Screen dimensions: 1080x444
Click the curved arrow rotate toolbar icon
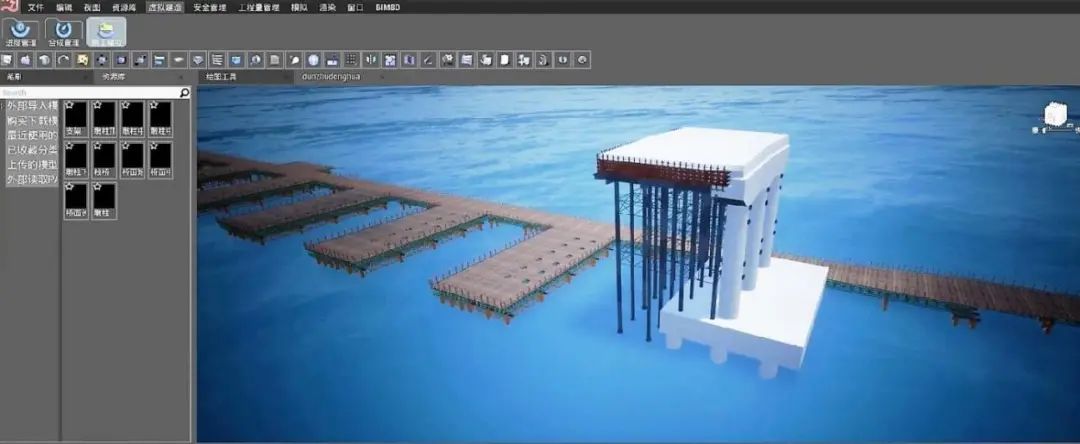click(63, 60)
